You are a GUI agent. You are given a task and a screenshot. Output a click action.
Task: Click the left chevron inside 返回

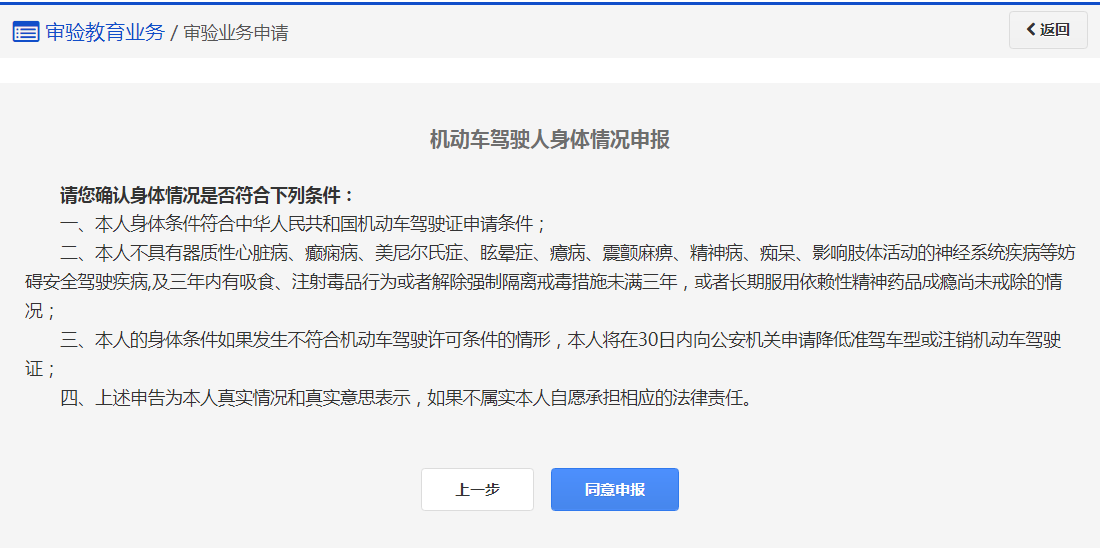tap(1031, 30)
